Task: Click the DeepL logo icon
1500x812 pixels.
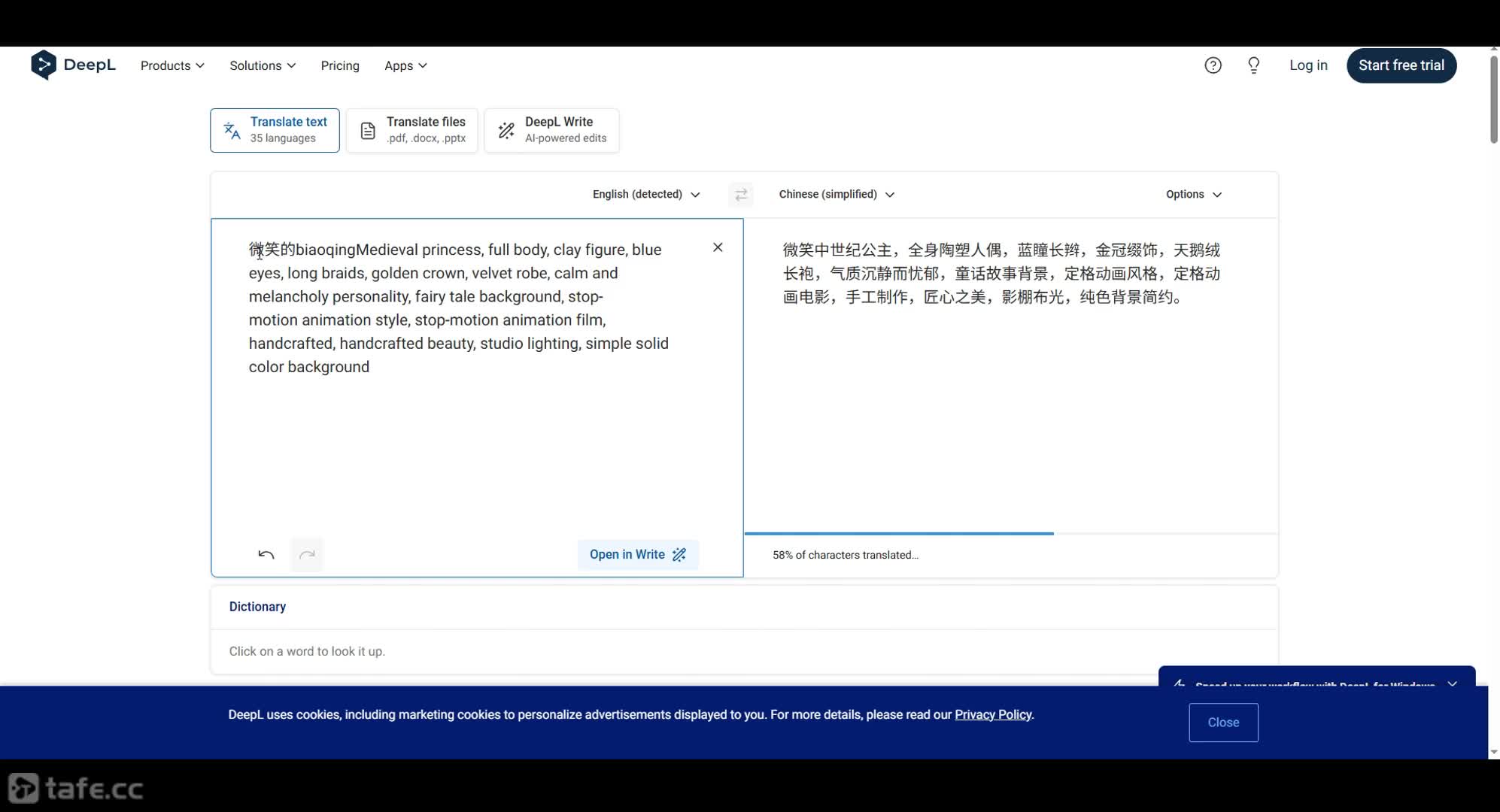Action: click(44, 65)
